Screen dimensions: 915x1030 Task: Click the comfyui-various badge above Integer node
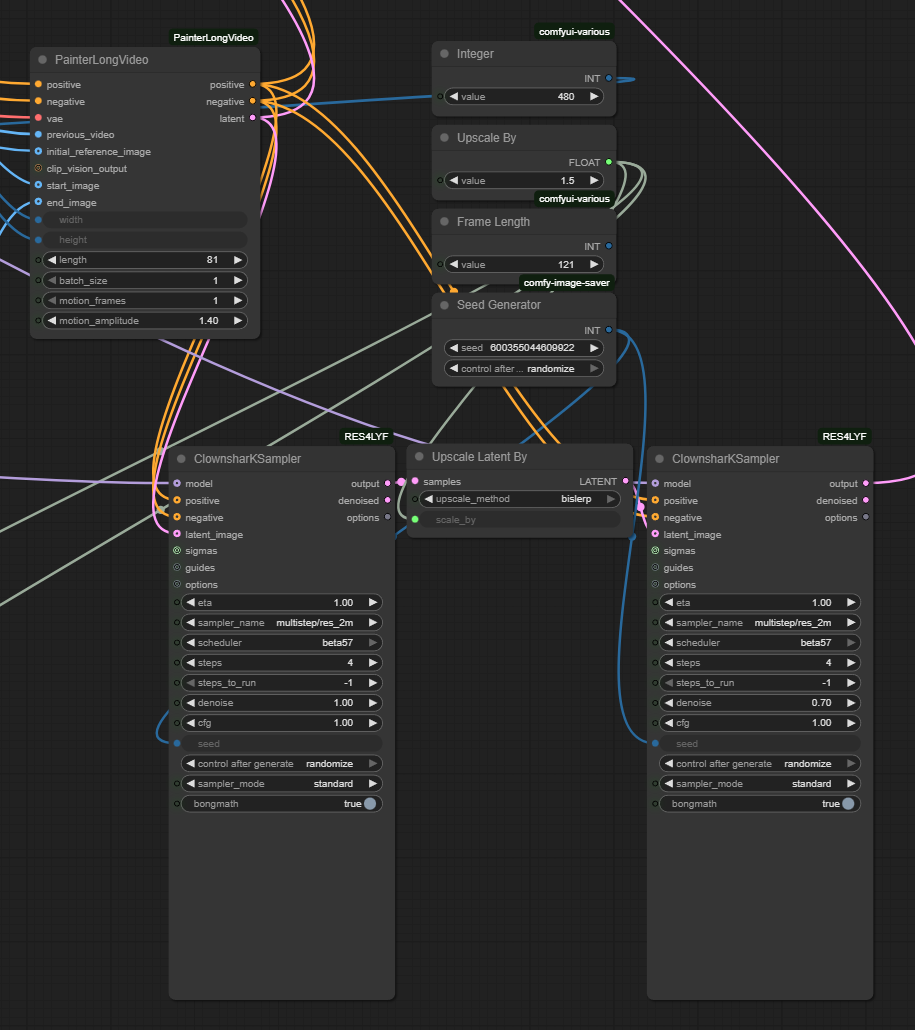[574, 32]
